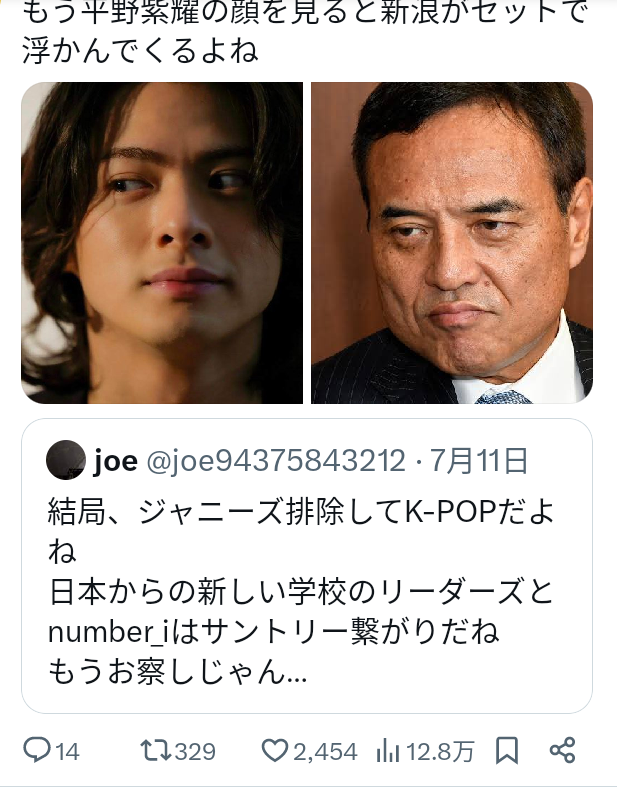Screen dimensions: 617x794
Task: Click the line mentioning number_i and サントリー
Action: pyautogui.click(x=274, y=632)
